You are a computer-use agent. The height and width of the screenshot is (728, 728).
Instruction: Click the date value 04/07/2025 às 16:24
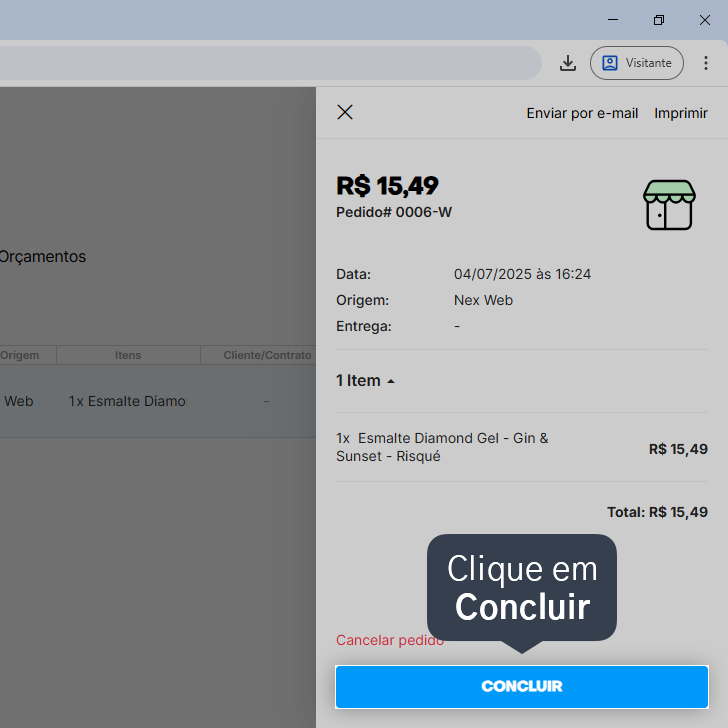point(522,274)
